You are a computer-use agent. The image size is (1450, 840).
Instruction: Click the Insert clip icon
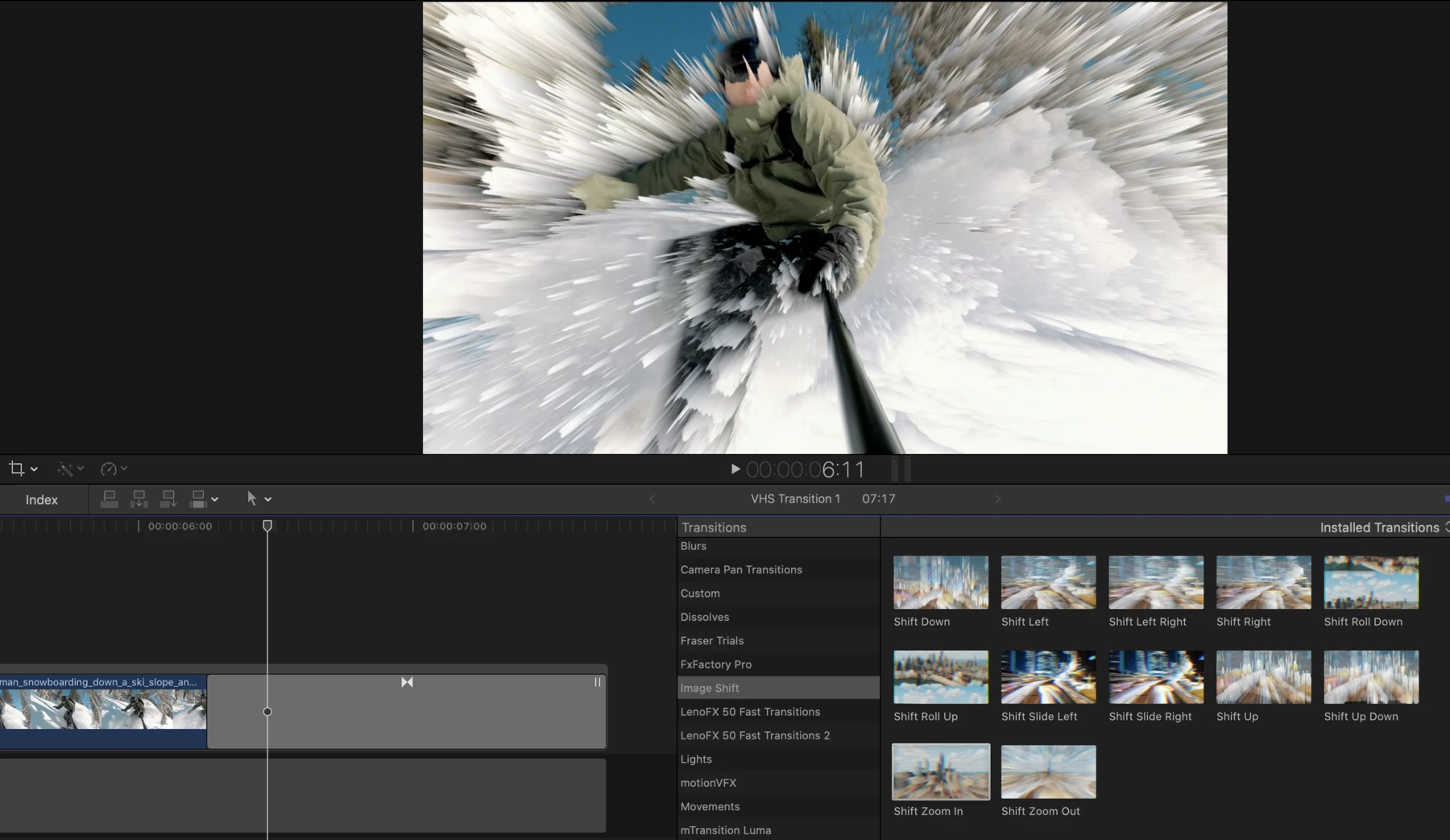pyautogui.click(x=139, y=499)
